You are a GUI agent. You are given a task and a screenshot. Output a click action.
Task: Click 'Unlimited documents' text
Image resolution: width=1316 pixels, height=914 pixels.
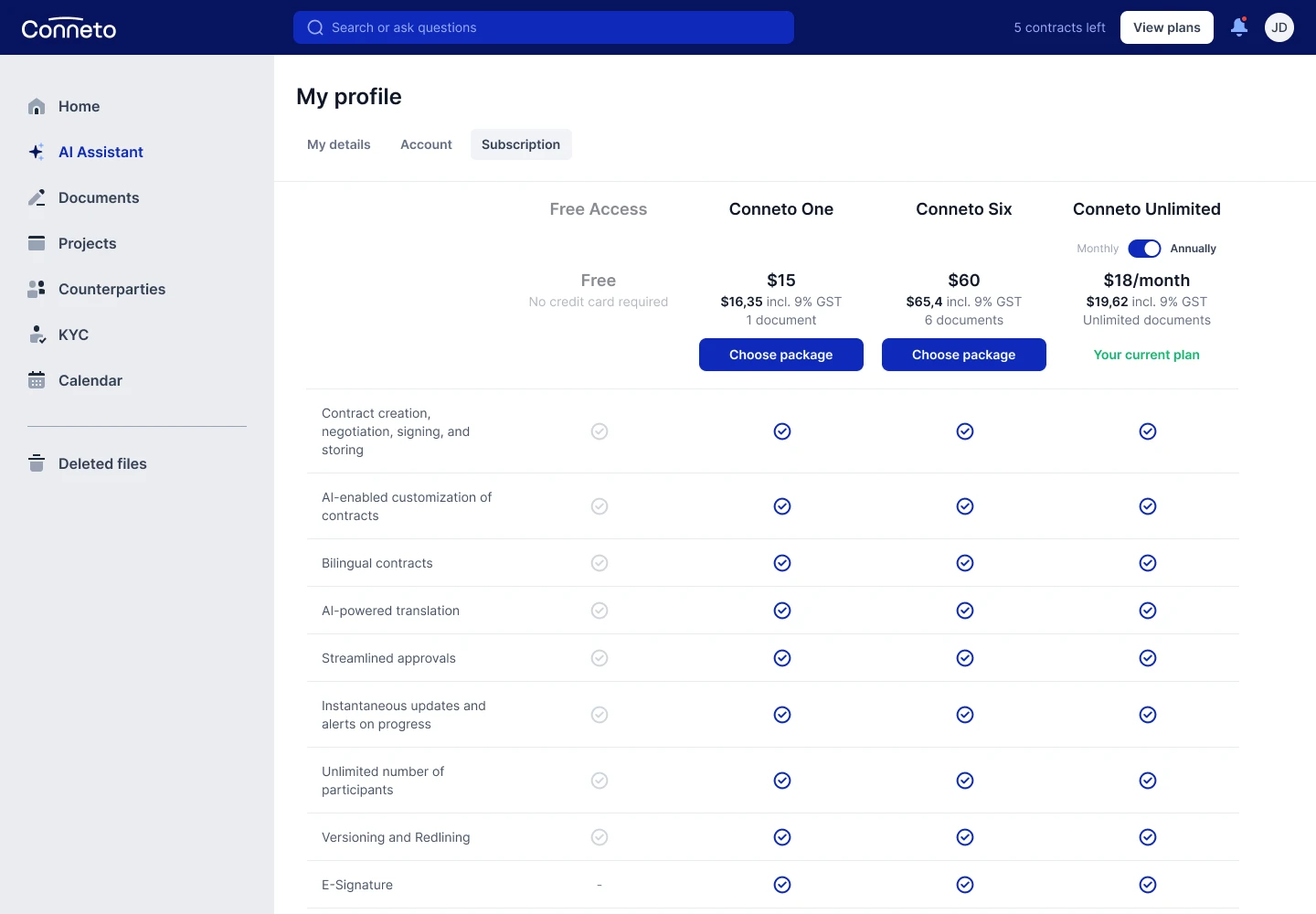click(x=1147, y=320)
